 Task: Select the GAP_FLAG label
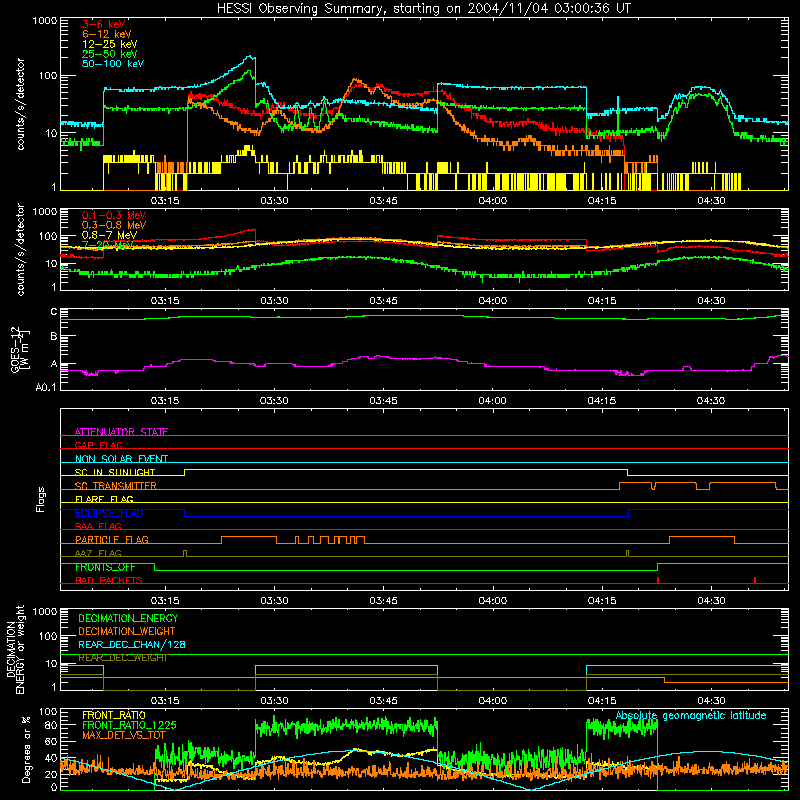click(x=98, y=445)
